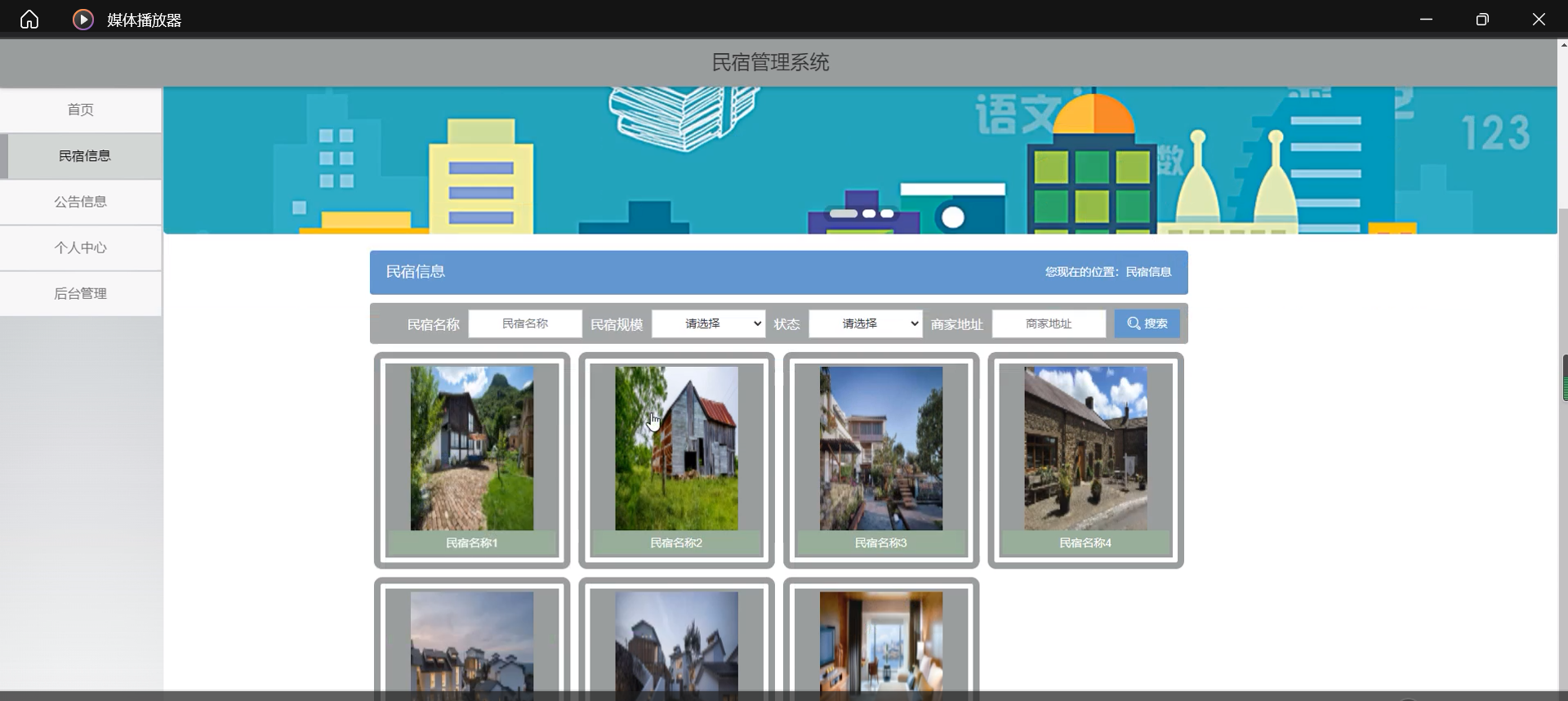
Task: Open the 民宿名称4 stone house photo
Action: coord(1085,448)
